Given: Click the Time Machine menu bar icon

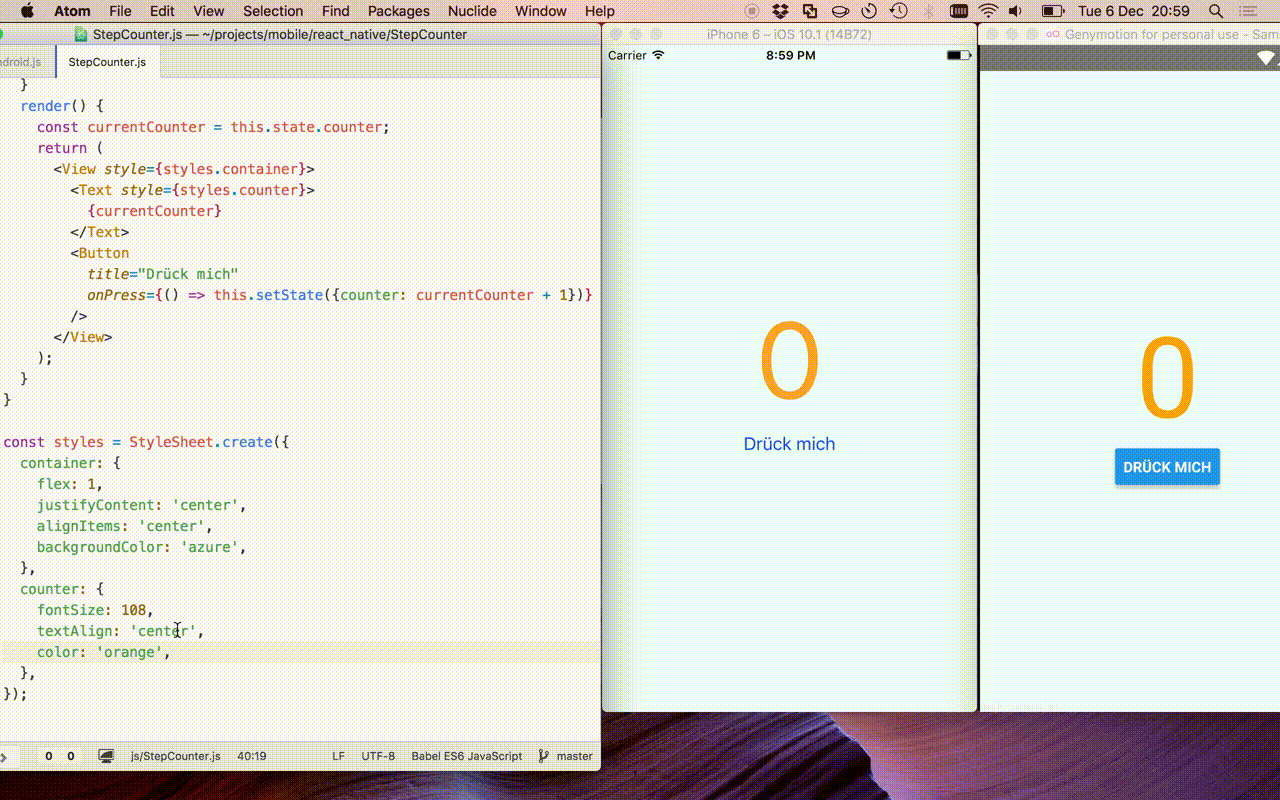Looking at the screenshot, I should click(x=897, y=11).
